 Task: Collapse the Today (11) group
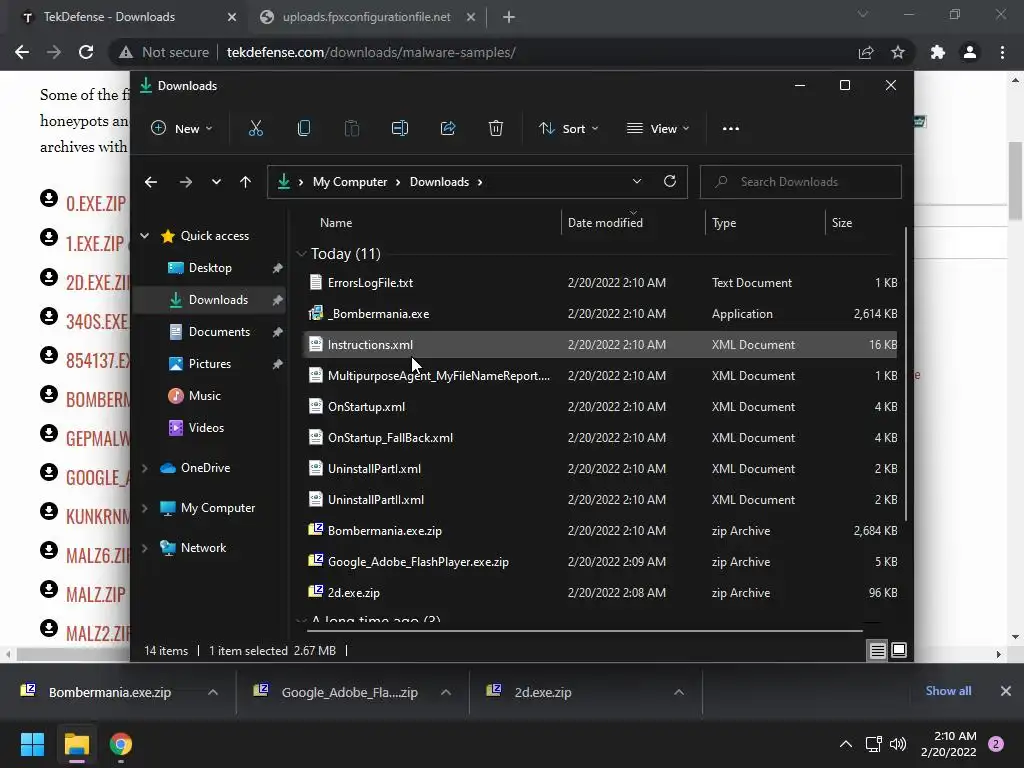click(x=301, y=254)
